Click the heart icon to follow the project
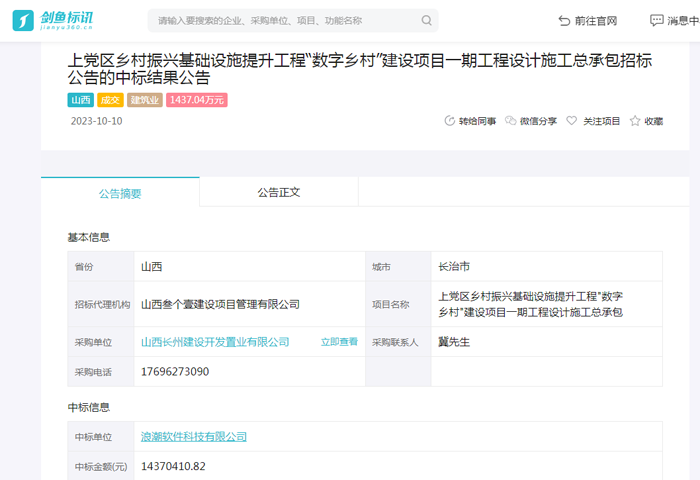 (x=571, y=121)
